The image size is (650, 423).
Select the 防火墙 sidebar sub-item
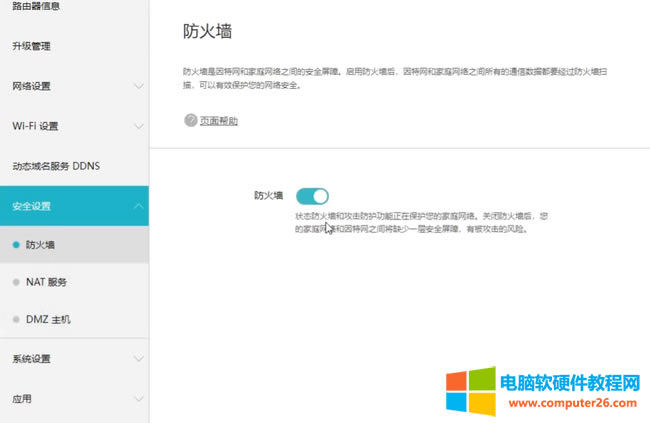[x=41, y=244]
